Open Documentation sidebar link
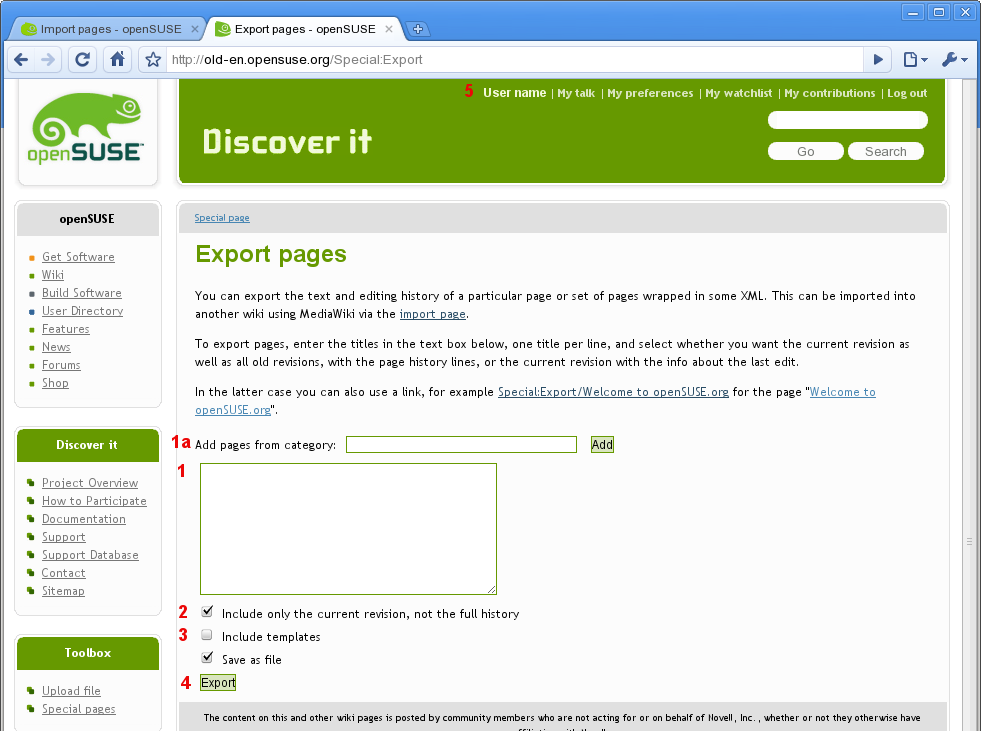 point(84,519)
